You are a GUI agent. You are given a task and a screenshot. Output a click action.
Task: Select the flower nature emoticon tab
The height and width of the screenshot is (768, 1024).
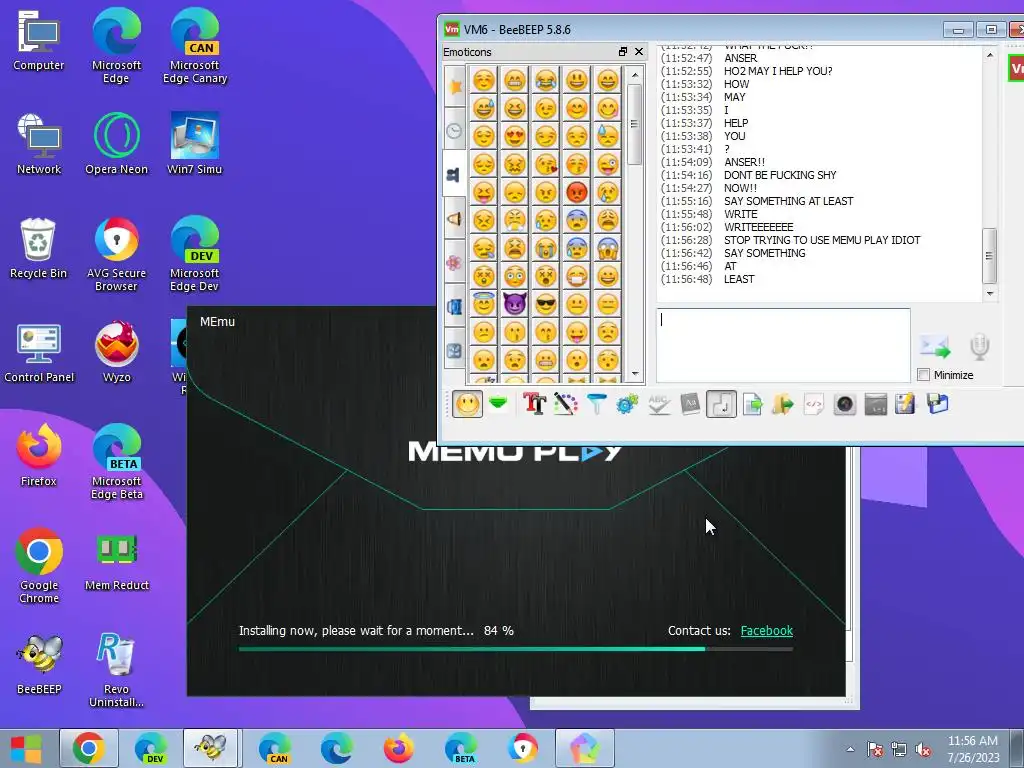[455, 263]
